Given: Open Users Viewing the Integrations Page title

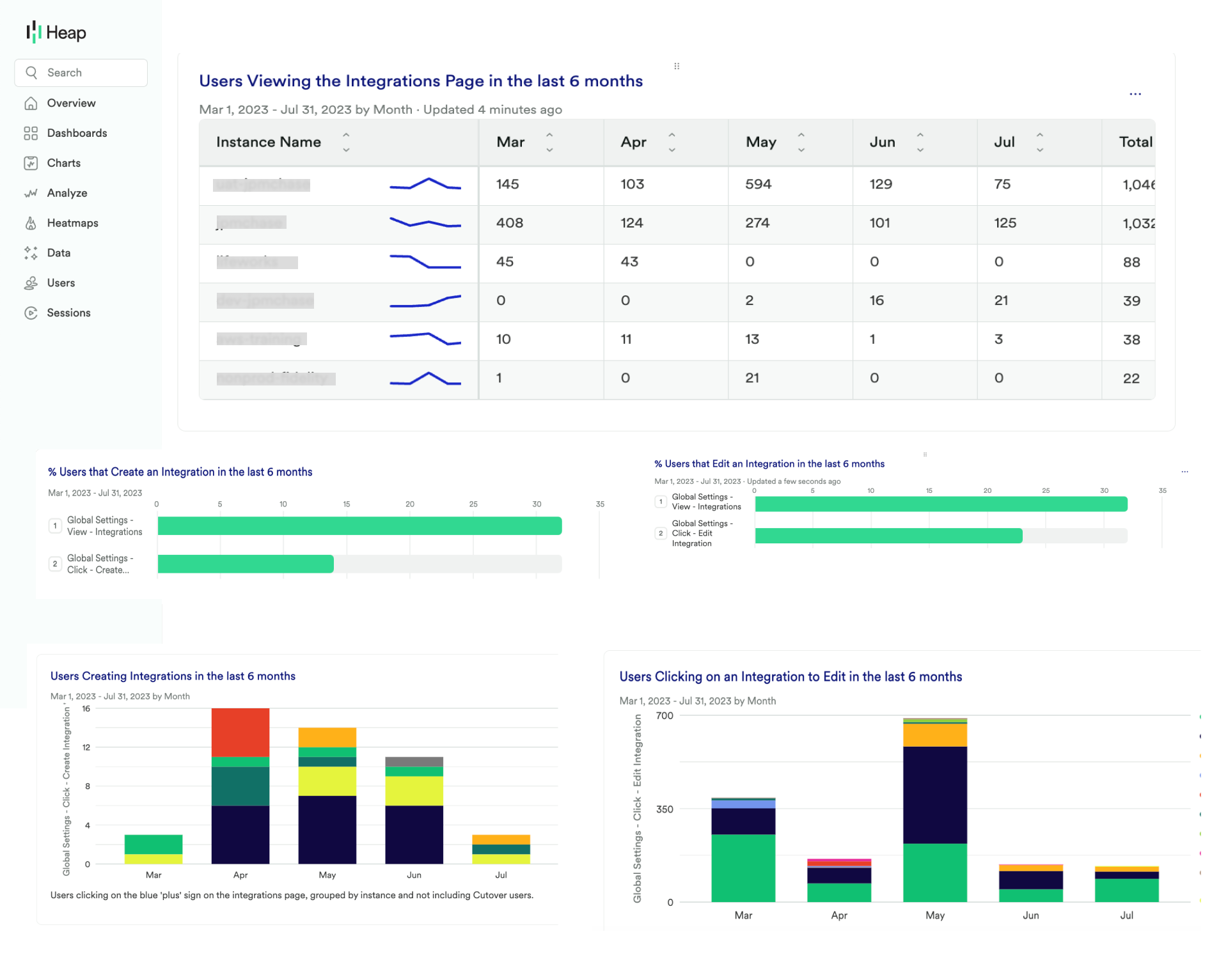Looking at the screenshot, I should point(421,81).
